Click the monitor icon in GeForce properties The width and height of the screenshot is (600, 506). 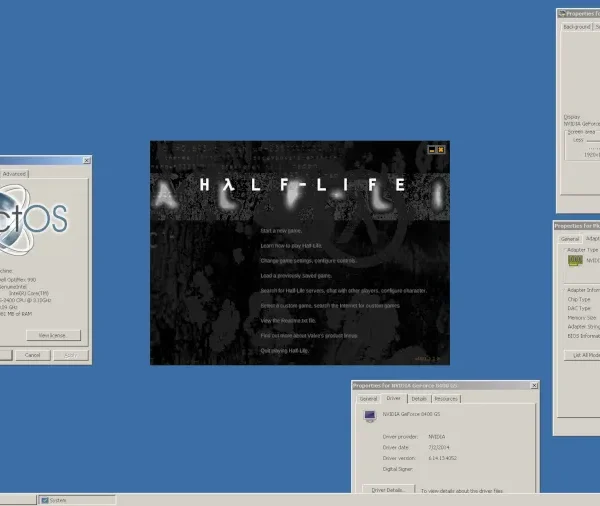coord(370,416)
